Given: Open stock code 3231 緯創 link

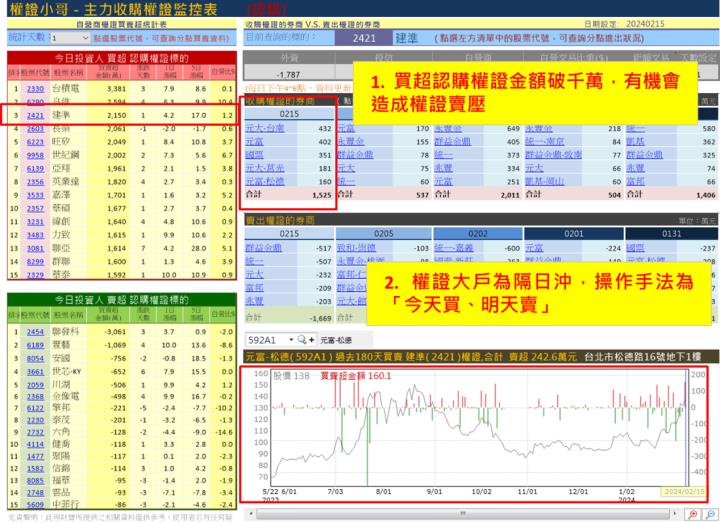Looking at the screenshot, I should (35, 222).
